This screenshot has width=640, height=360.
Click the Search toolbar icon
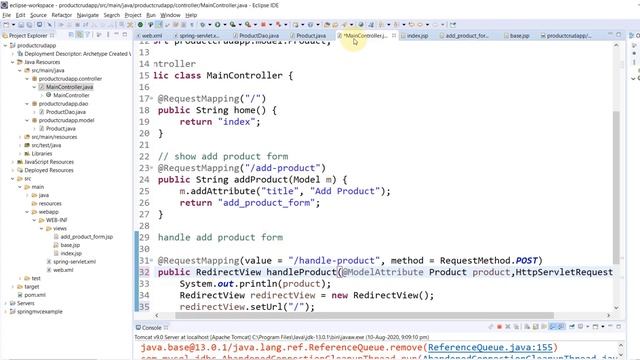click(344, 24)
